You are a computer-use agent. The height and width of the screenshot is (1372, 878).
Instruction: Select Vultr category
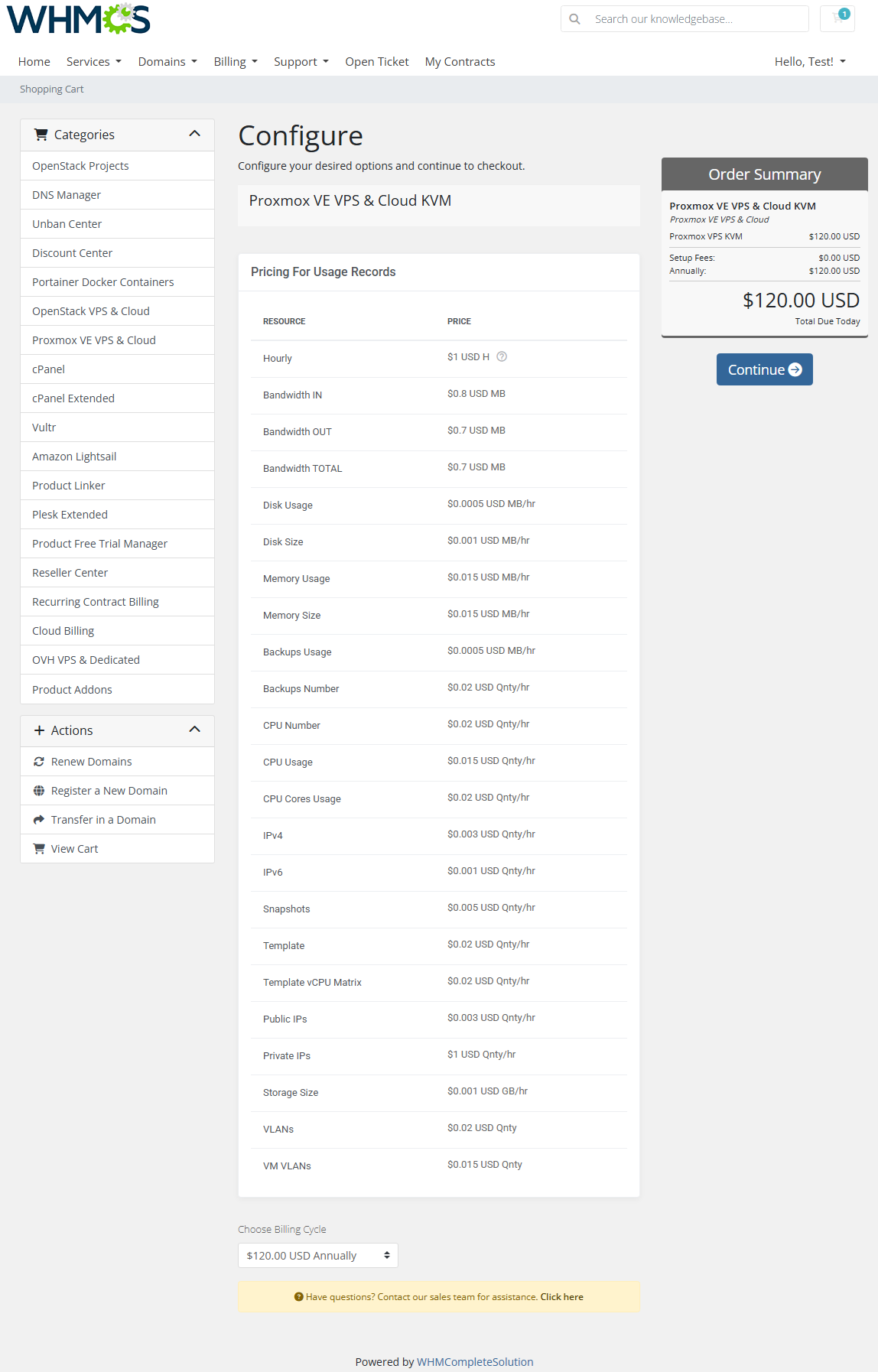coord(117,428)
